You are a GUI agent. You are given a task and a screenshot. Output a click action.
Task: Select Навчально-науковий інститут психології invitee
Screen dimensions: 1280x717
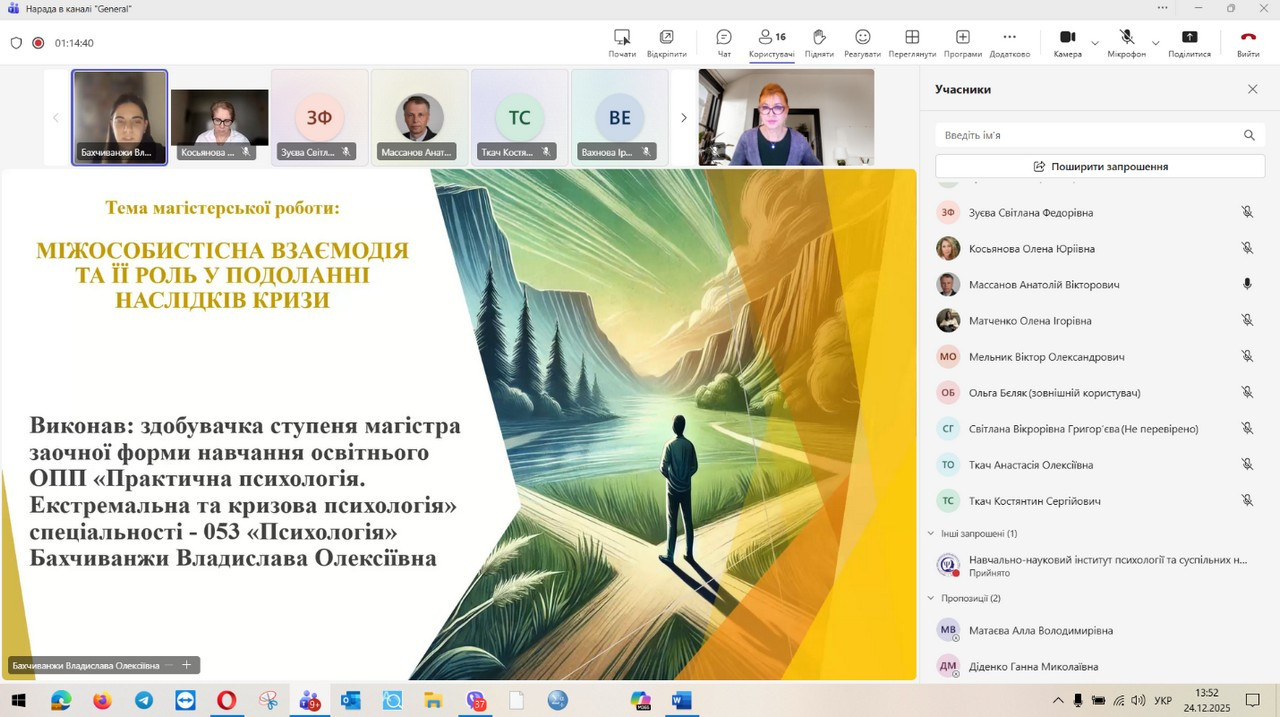click(x=1098, y=565)
